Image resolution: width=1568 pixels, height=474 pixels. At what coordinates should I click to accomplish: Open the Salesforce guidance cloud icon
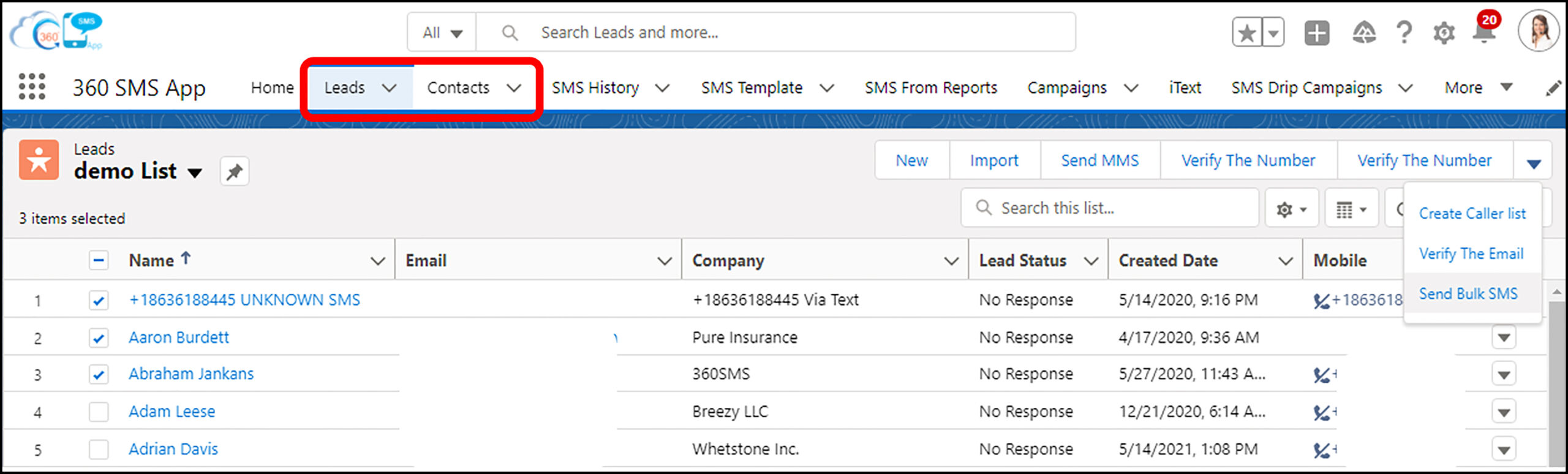point(1364,32)
